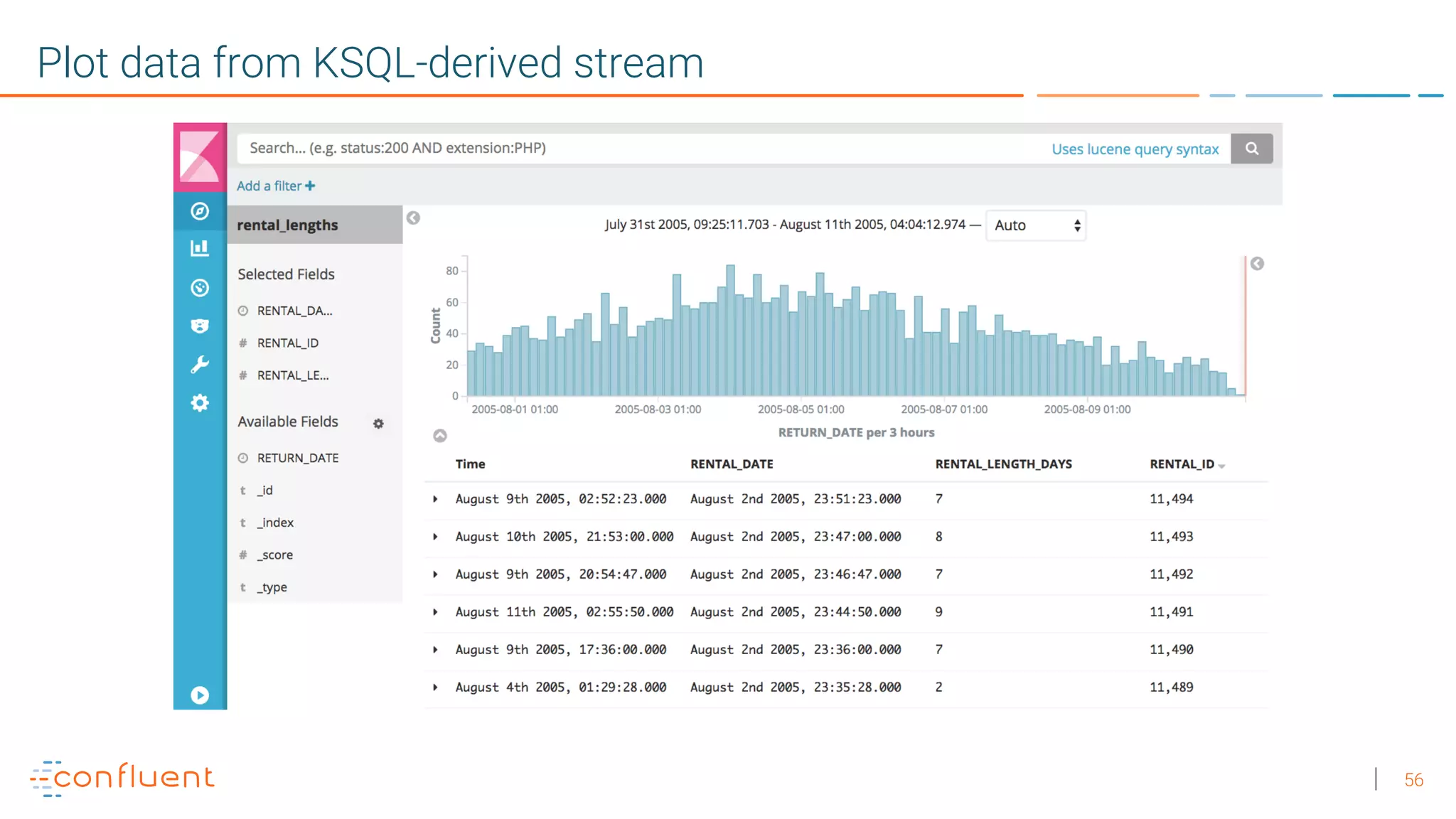Expand row with RENTAL_ID 11,489
This screenshot has width=1456, height=819.
[x=435, y=687]
